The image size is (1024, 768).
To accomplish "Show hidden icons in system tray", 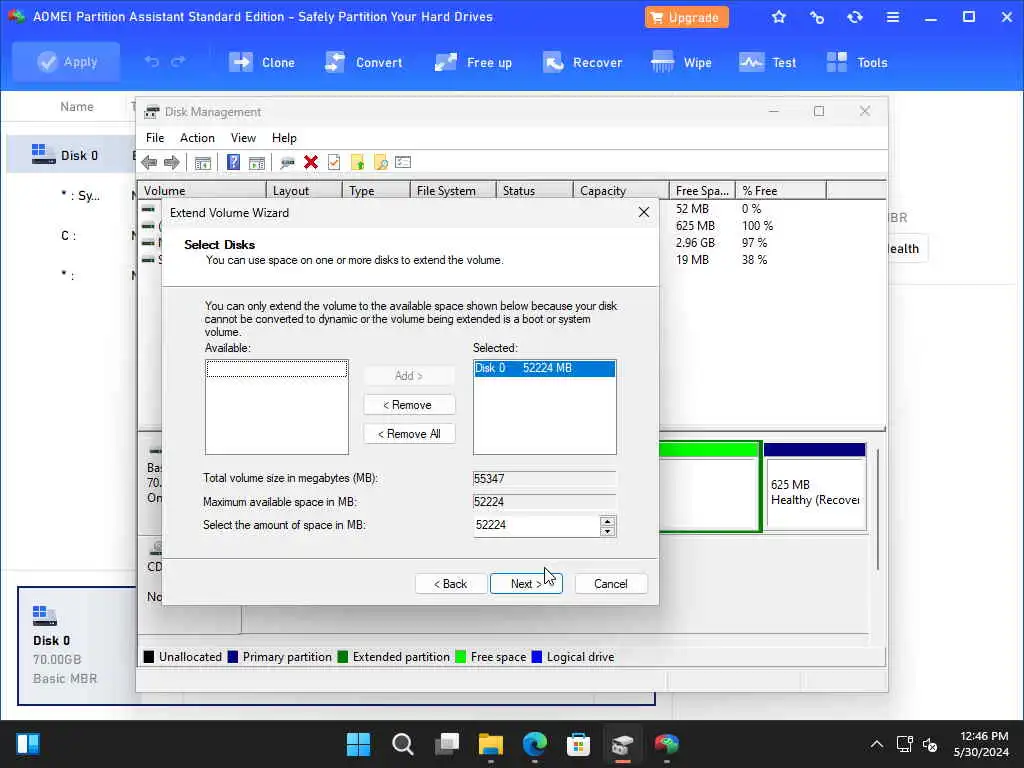I will pyautogui.click(x=876, y=744).
